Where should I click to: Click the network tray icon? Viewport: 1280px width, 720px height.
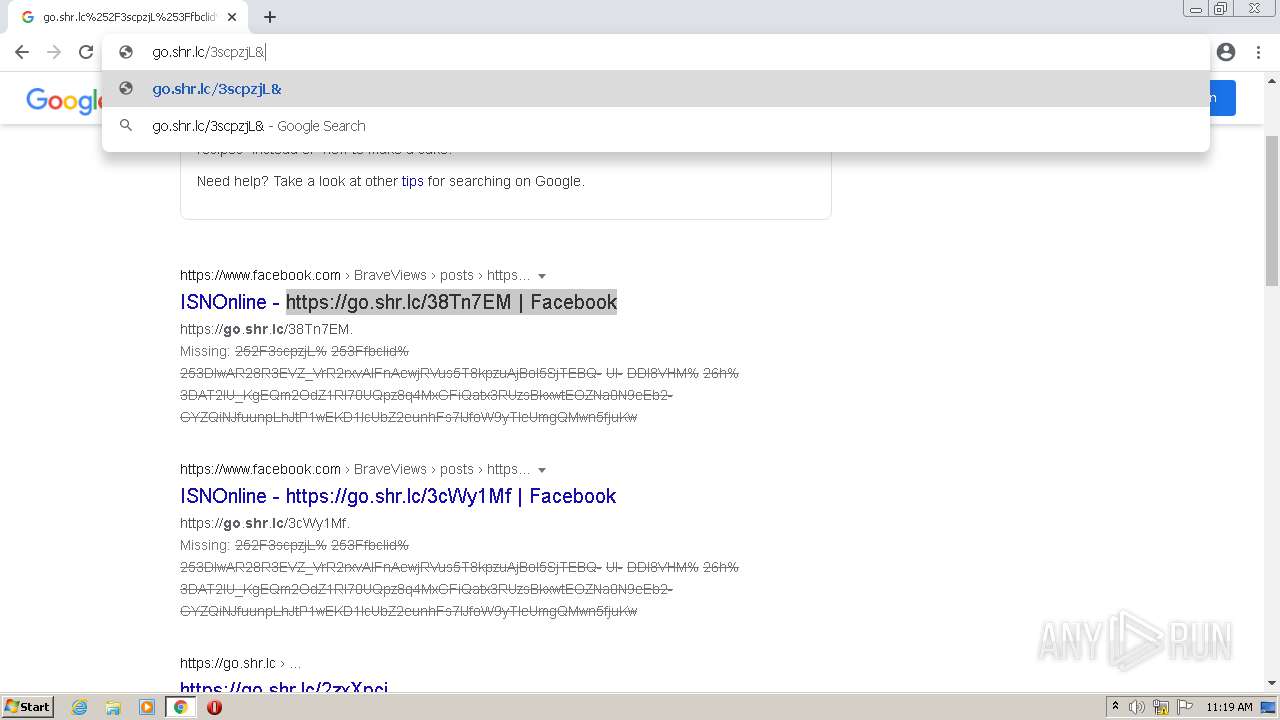pos(1161,707)
